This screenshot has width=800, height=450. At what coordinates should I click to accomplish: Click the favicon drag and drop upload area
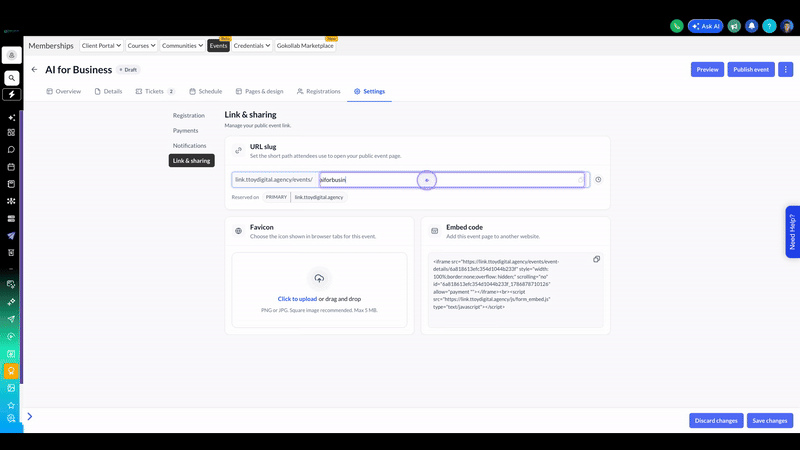319,290
